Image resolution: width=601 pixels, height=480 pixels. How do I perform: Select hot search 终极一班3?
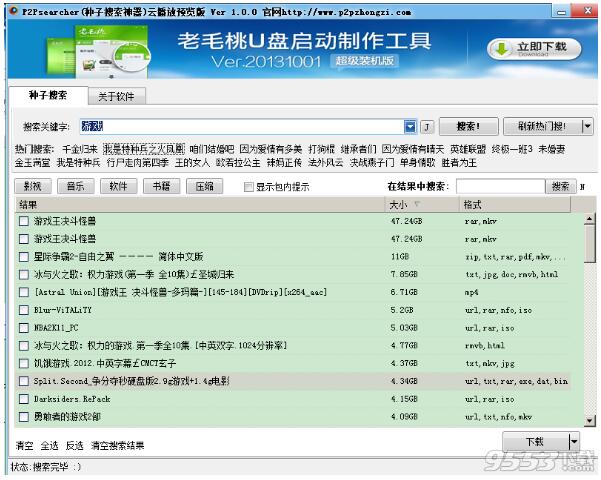click(x=512, y=149)
